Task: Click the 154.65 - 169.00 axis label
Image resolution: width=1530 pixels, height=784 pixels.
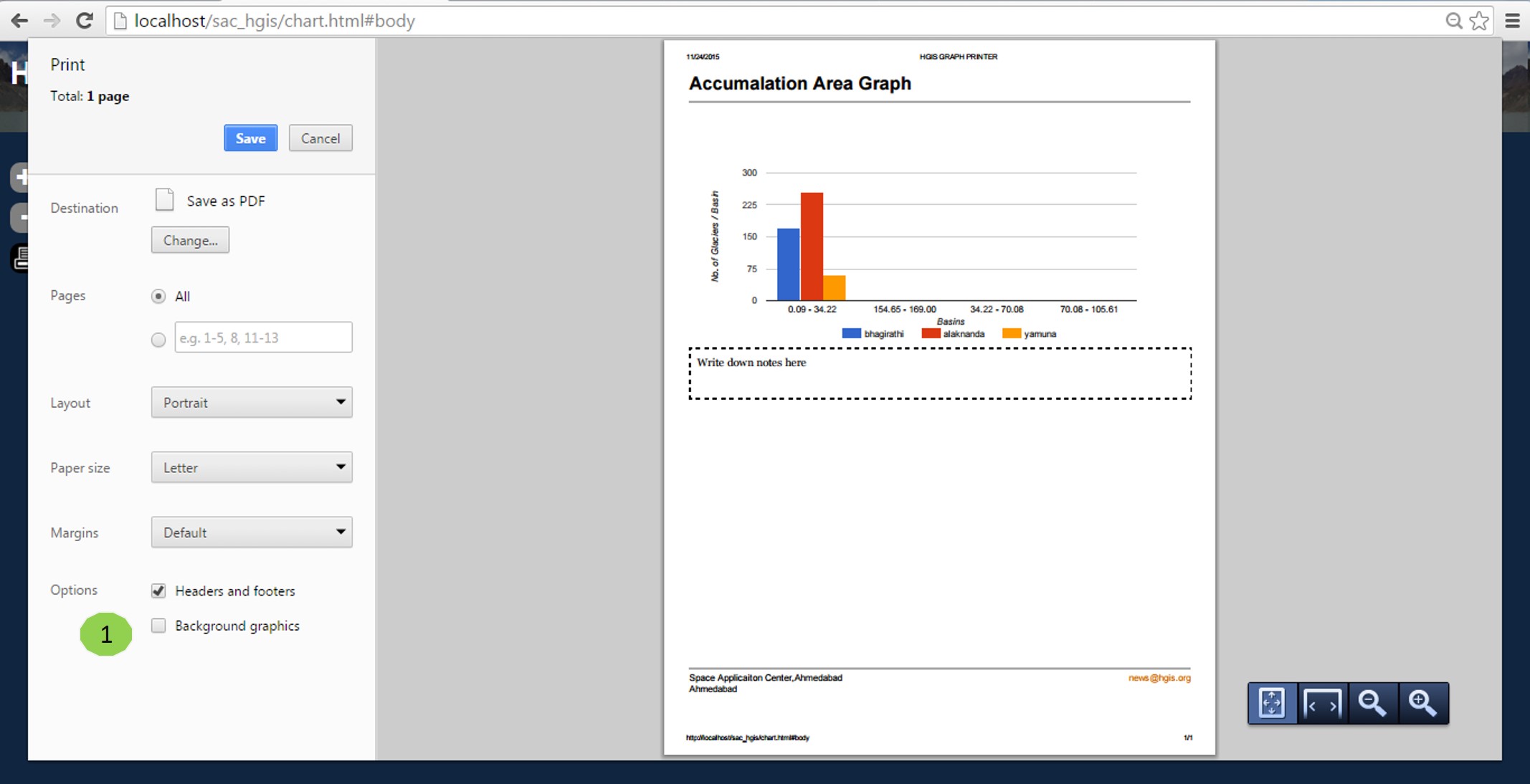Action: [904, 310]
